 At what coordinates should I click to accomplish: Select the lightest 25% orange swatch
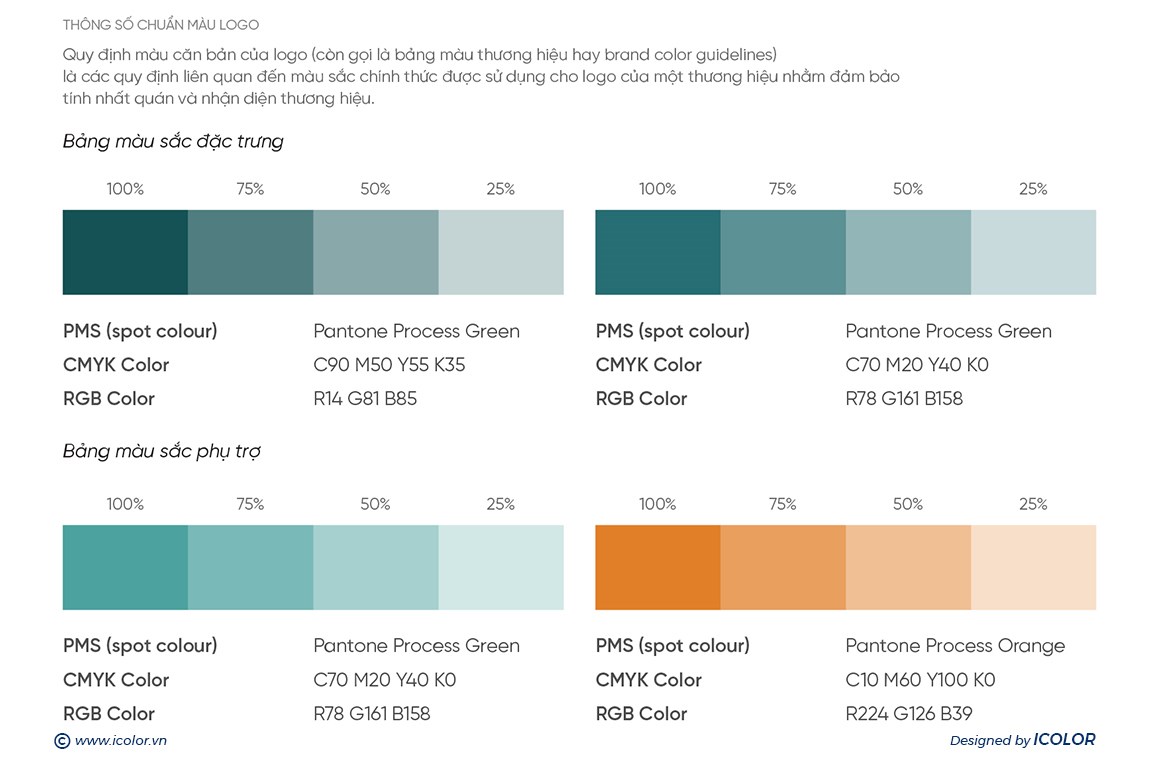[1033, 567]
